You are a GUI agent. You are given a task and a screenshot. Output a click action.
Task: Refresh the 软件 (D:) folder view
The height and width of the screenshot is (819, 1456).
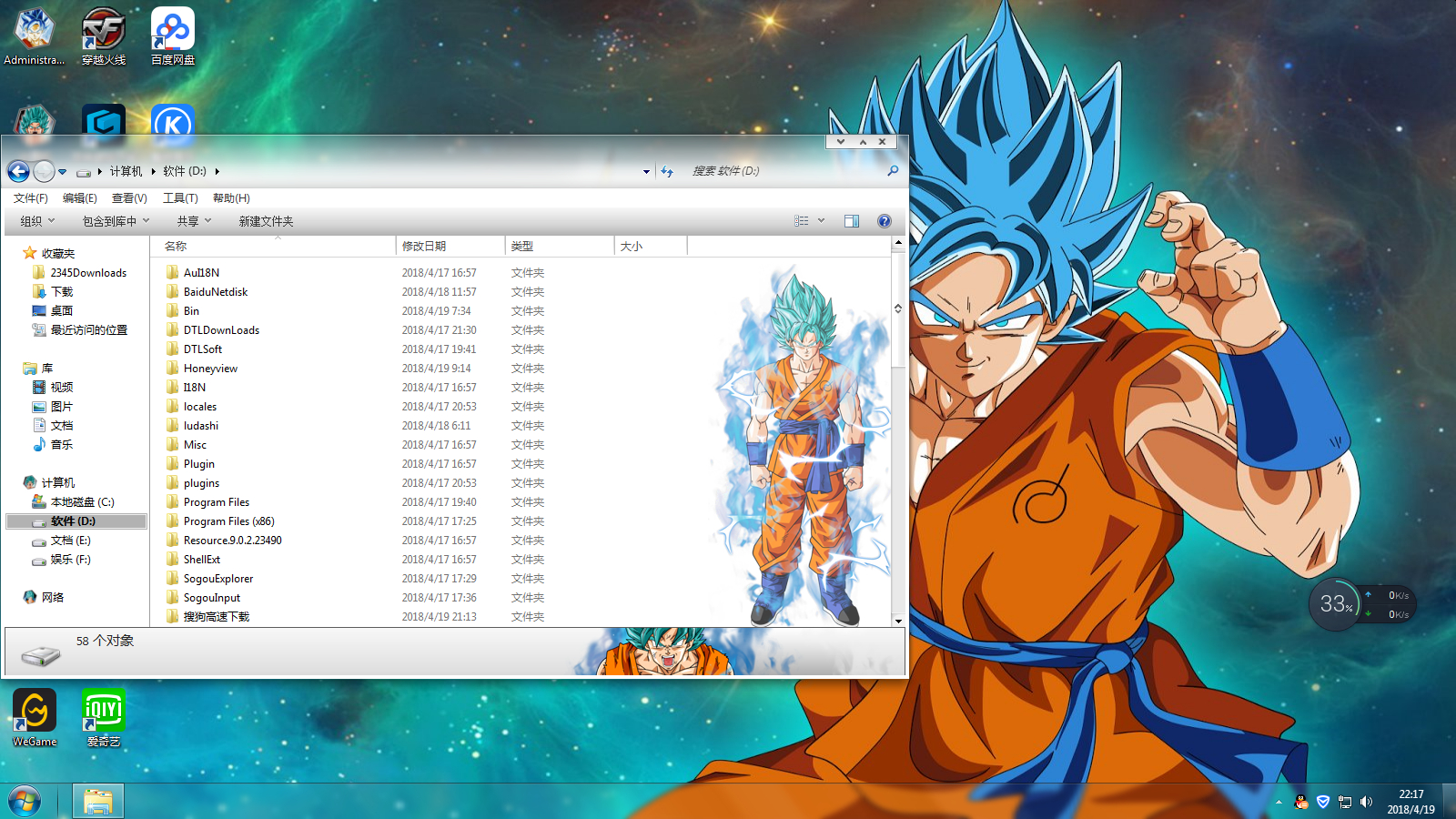coord(667,171)
